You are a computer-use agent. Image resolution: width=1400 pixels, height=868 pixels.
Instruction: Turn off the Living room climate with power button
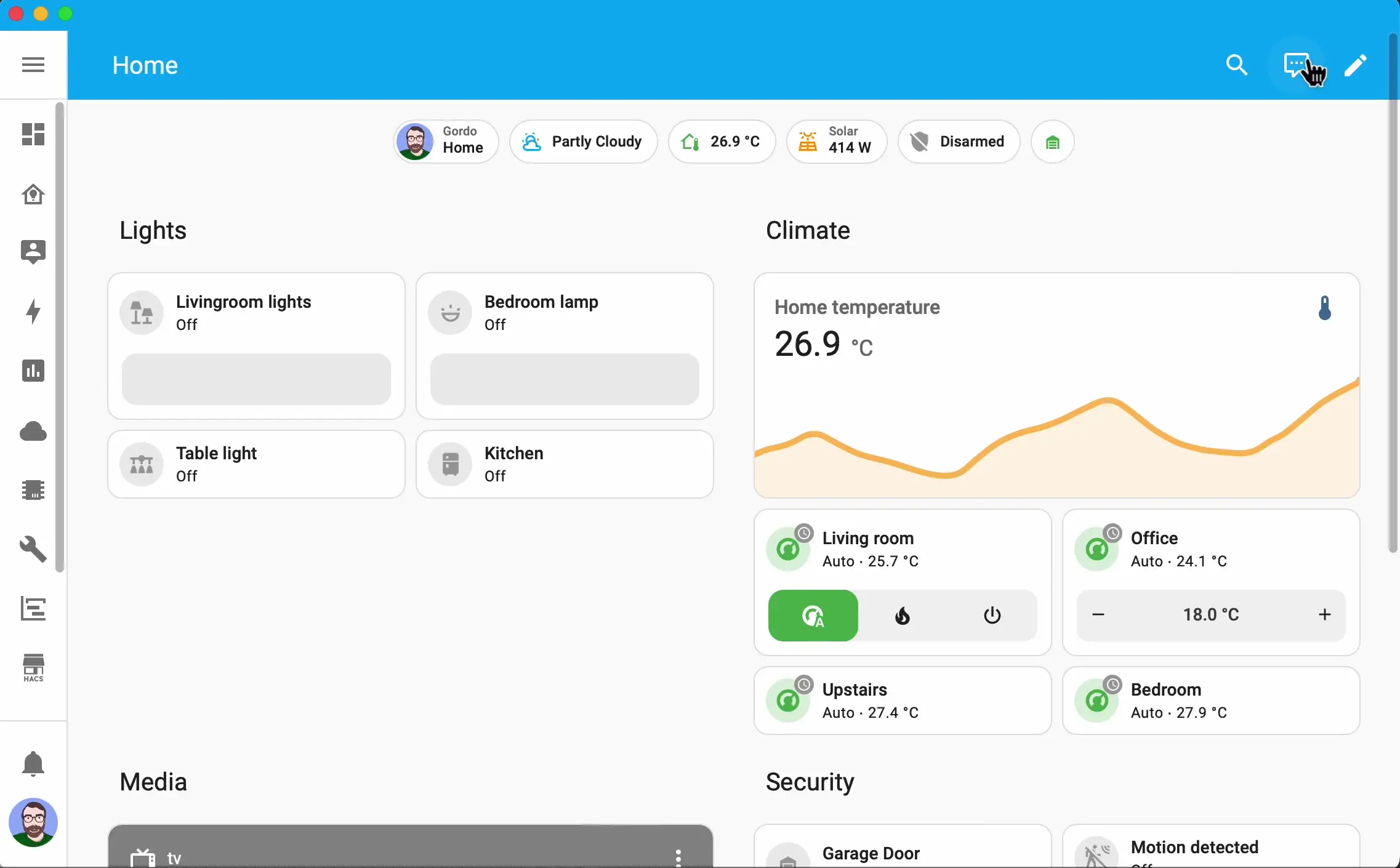coord(992,616)
